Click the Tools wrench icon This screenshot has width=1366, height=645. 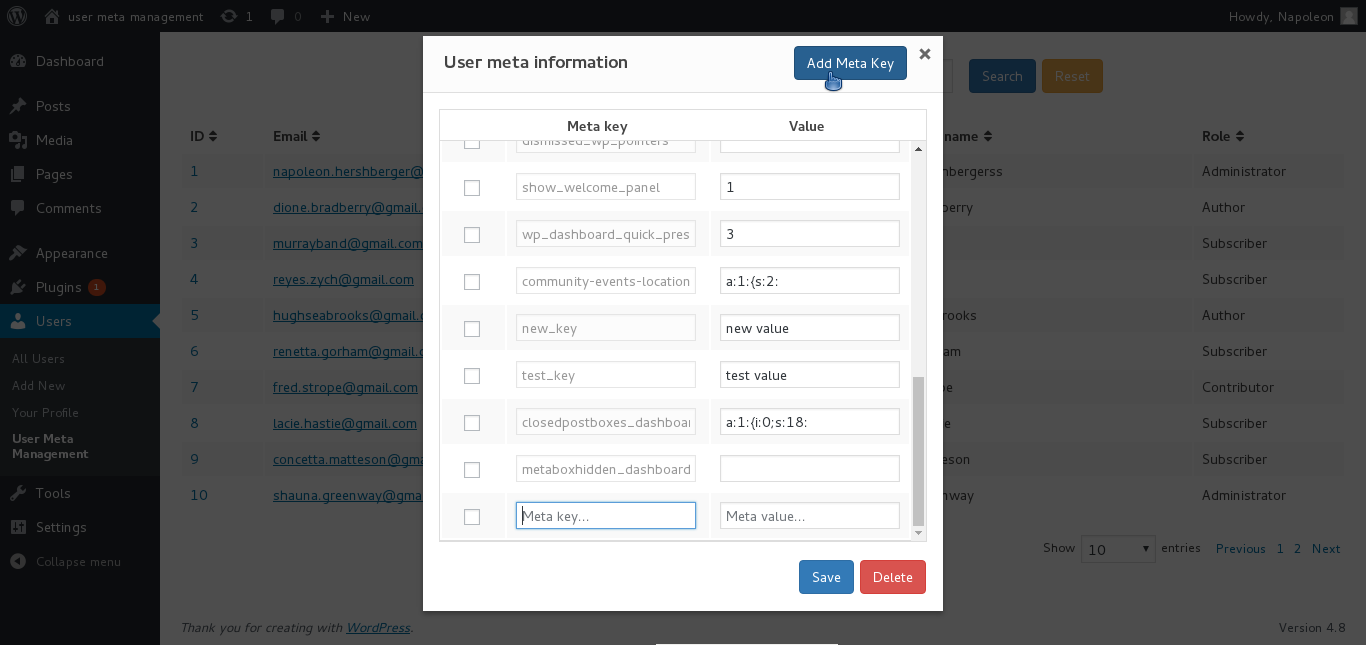(18, 493)
